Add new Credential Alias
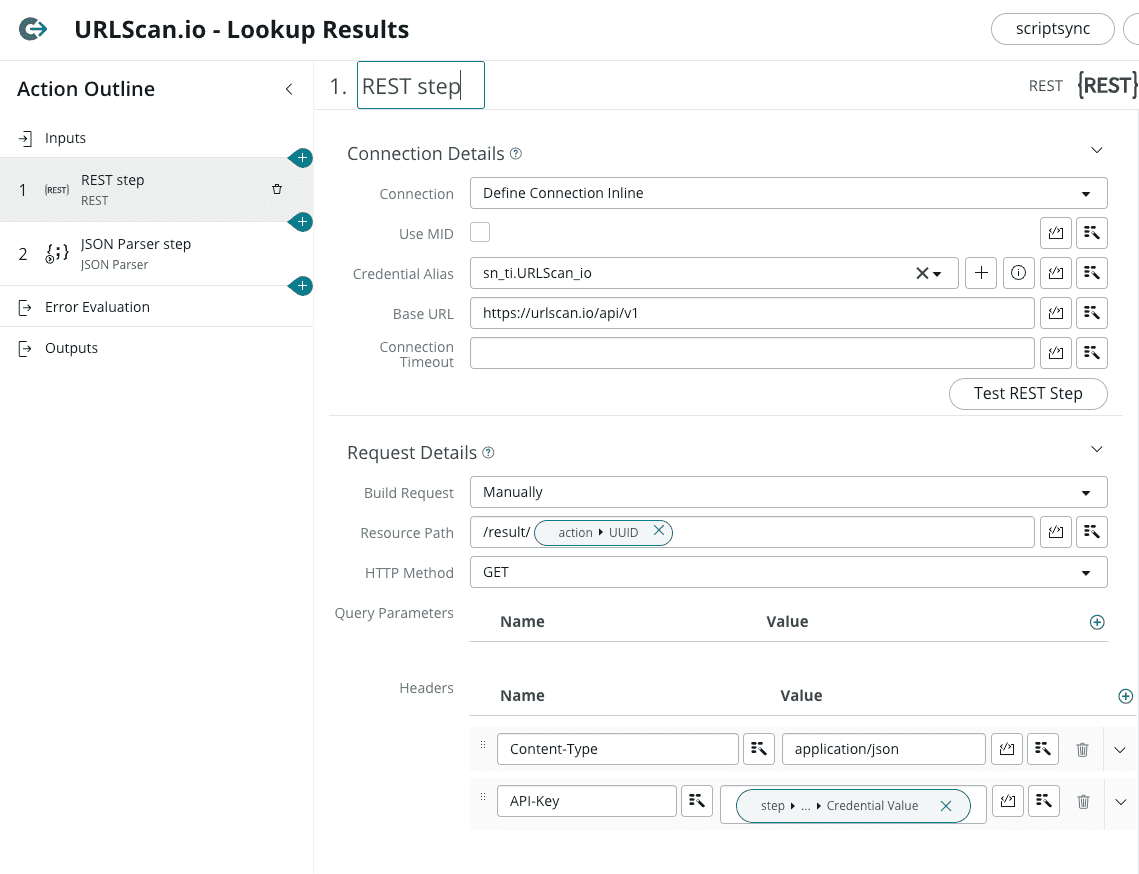 pyautogui.click(x=981, y=273)
